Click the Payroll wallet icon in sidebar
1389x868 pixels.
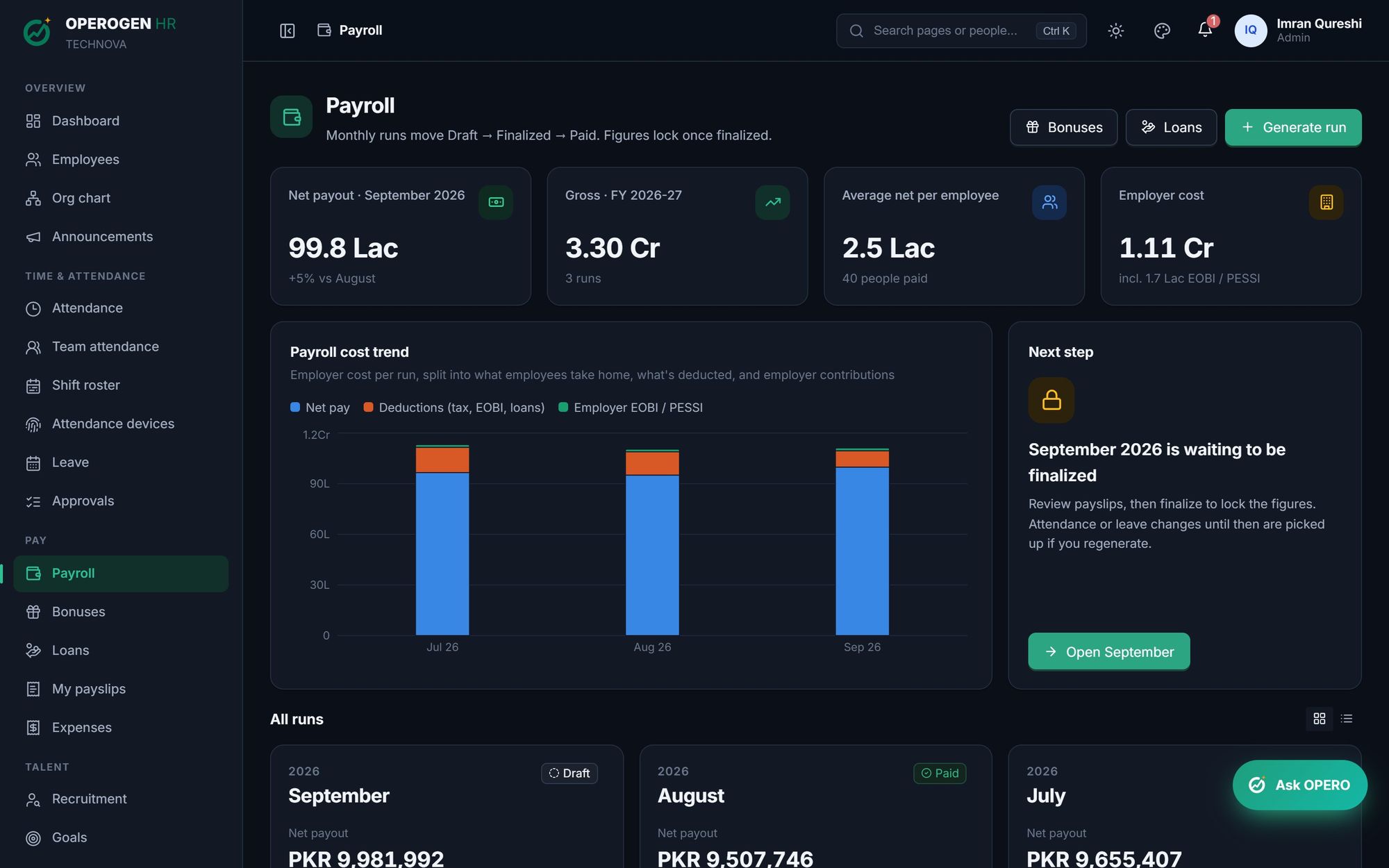tap(33, 574)
